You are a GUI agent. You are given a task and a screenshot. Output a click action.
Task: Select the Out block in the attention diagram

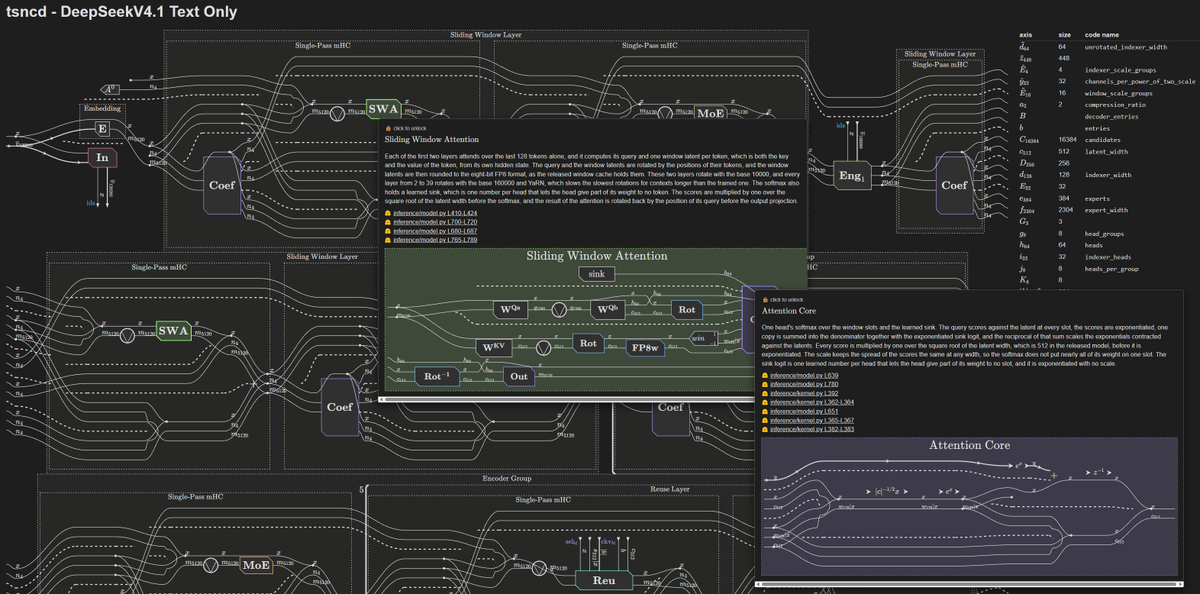pyautogui.click(x=518, y=376)
